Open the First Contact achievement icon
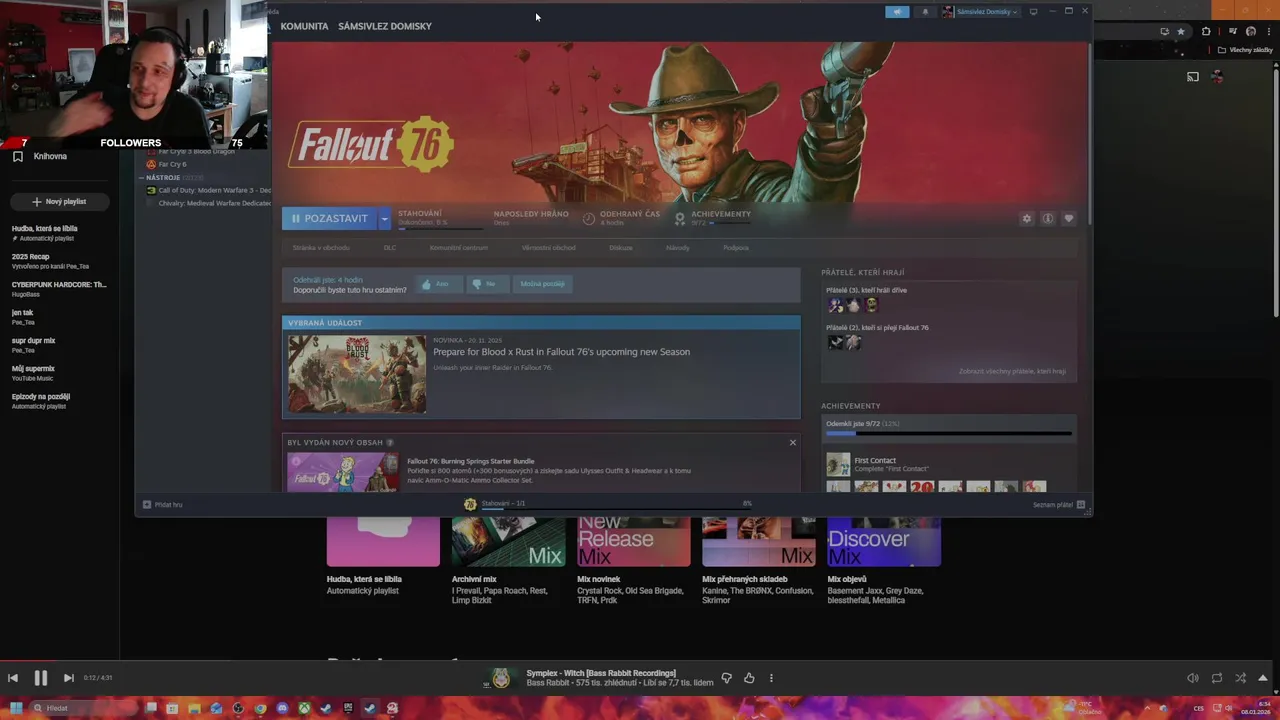 click(x=838, y=464)
